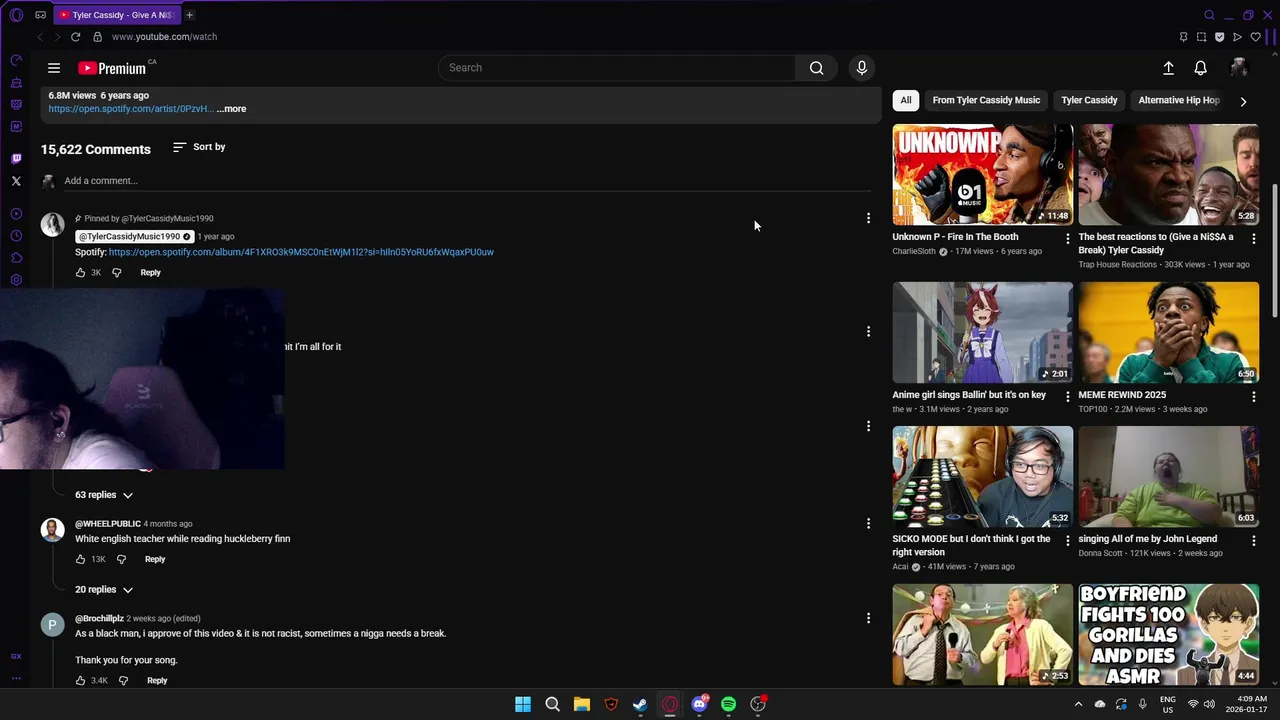The height and width of the screenshot is (720, 1280).
Task: Click the YouTube Search box
Action: [x=617, y=68]
